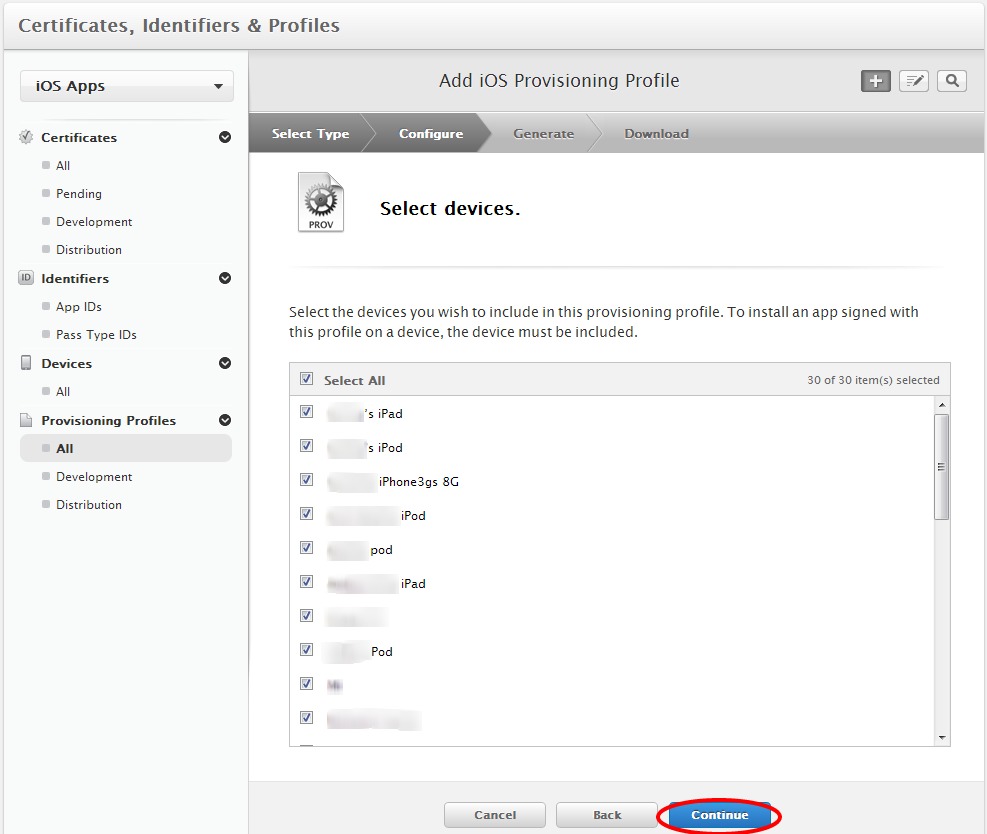987x834 pixels.
Task: Go to the Select Type step
Action: click(310, 134)
